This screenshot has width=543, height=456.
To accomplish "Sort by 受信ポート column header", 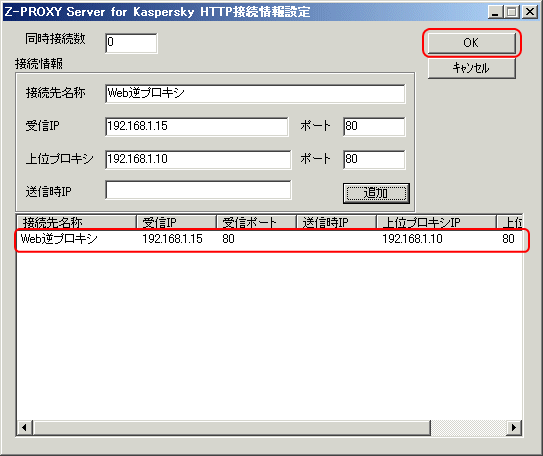I will [256, 222].
